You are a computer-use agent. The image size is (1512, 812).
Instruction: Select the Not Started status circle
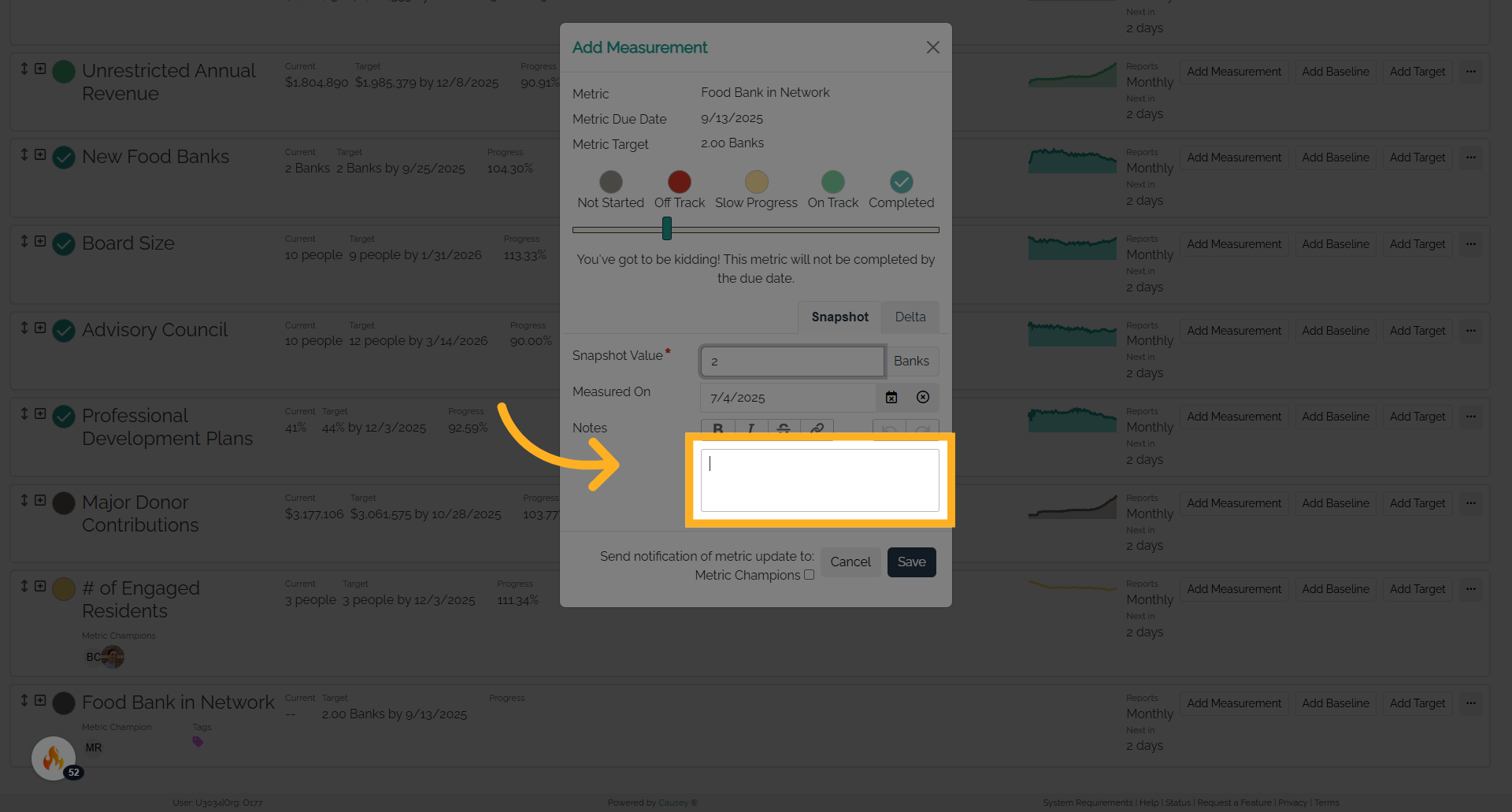610,182
